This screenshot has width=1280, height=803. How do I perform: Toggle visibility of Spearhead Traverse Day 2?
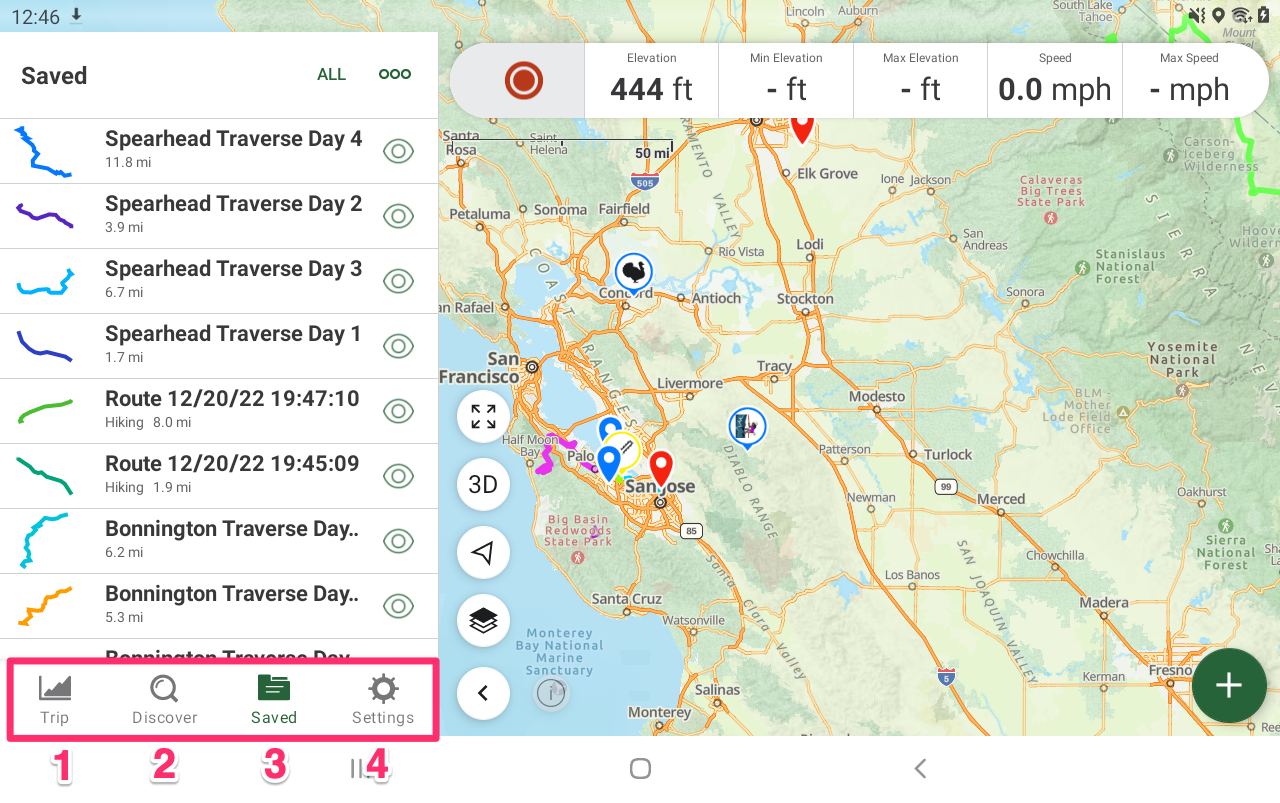[399, 217]
